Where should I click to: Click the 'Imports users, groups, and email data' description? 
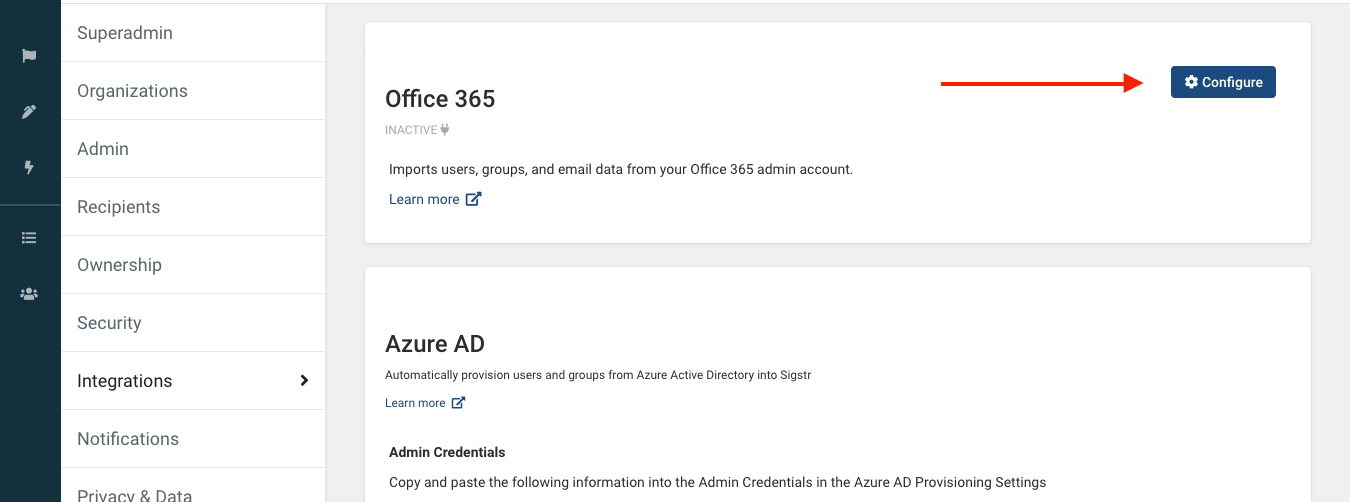point(621,169)
